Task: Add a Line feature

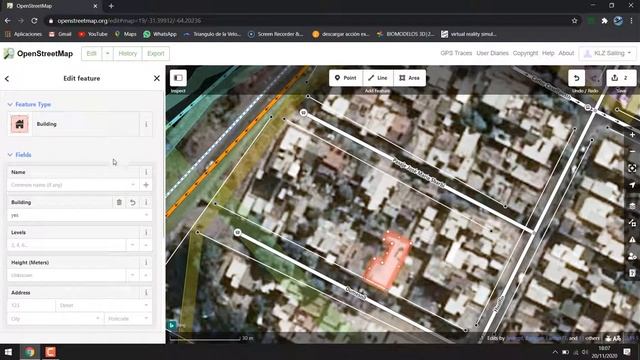Action: pos(378,78)
